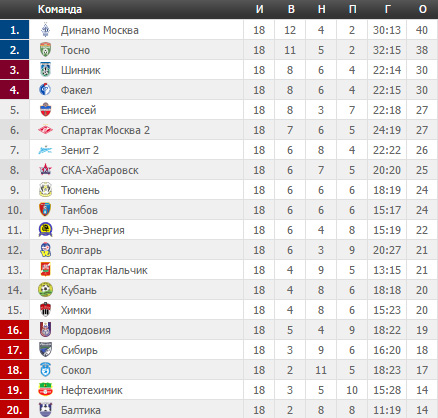Open the Енисей team page link
This screenshot has height=418, width=438.
pyautogui.click(x=79, y=110)
